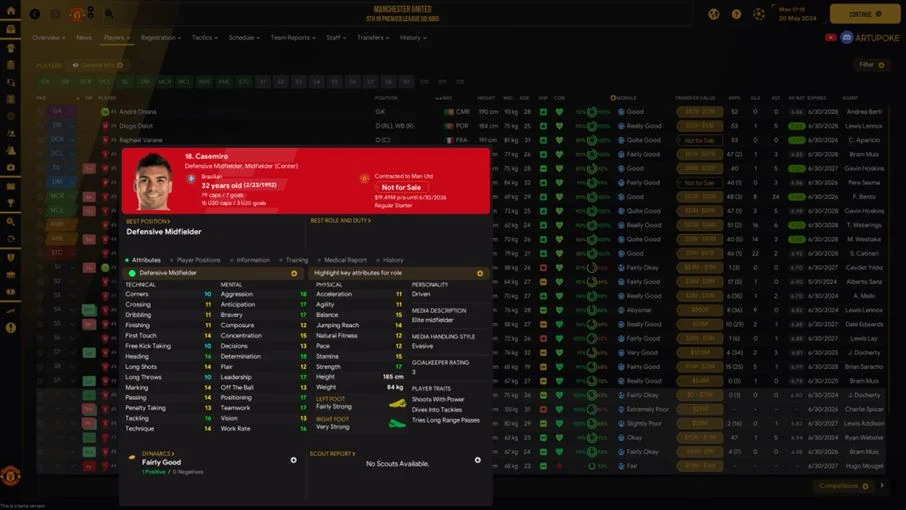Click the Man Utd crest at sidebar bottom
Viewport: 906px width, 510px height.
pos(10,475)
